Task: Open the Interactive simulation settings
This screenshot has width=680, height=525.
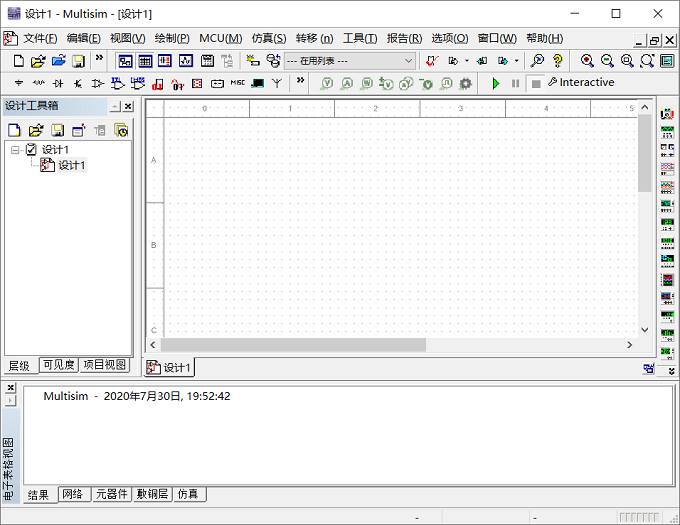Action: pyautogui.click(x=581, y=82)
